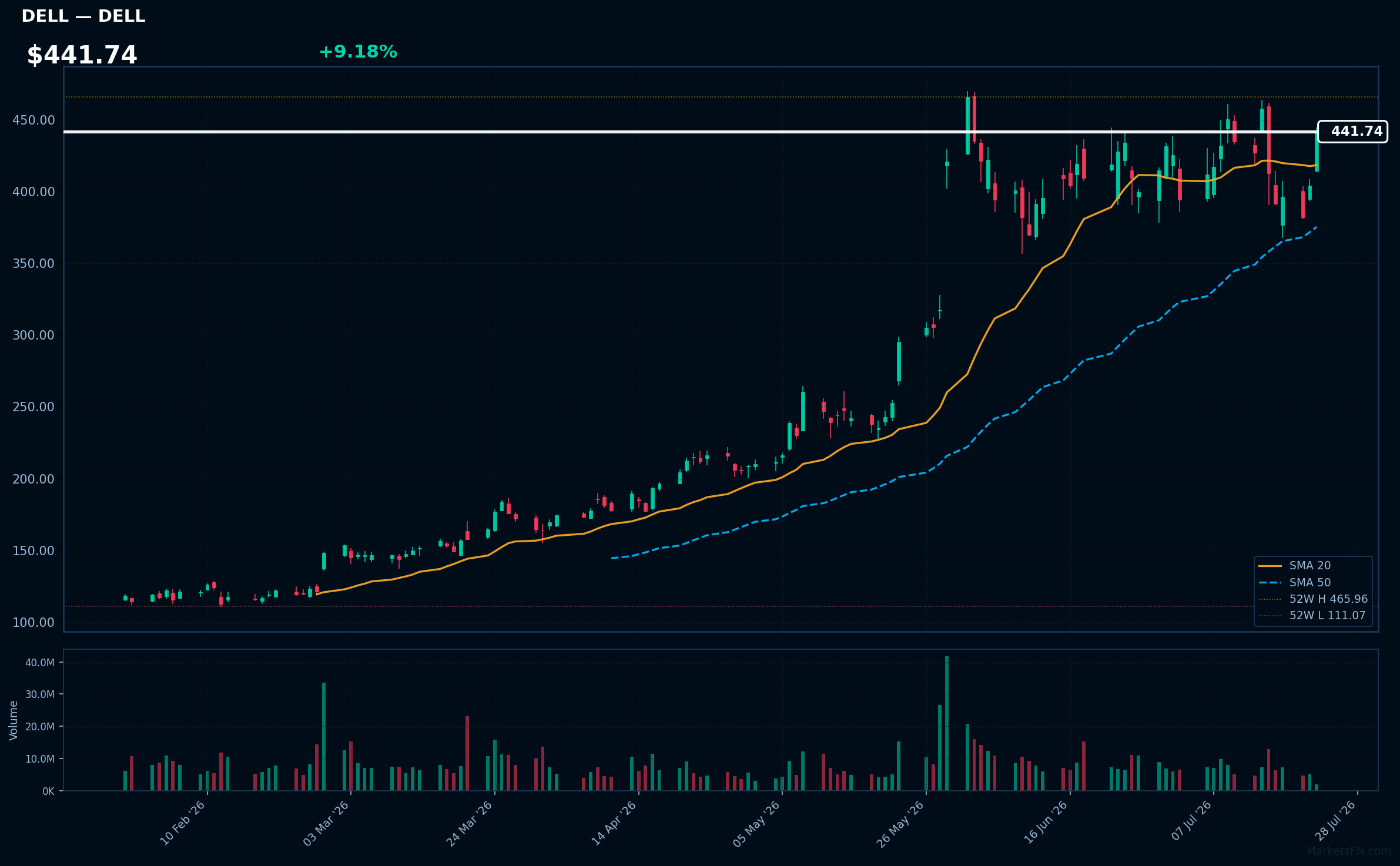Click the 150.00 price axis label

(34, 551)
